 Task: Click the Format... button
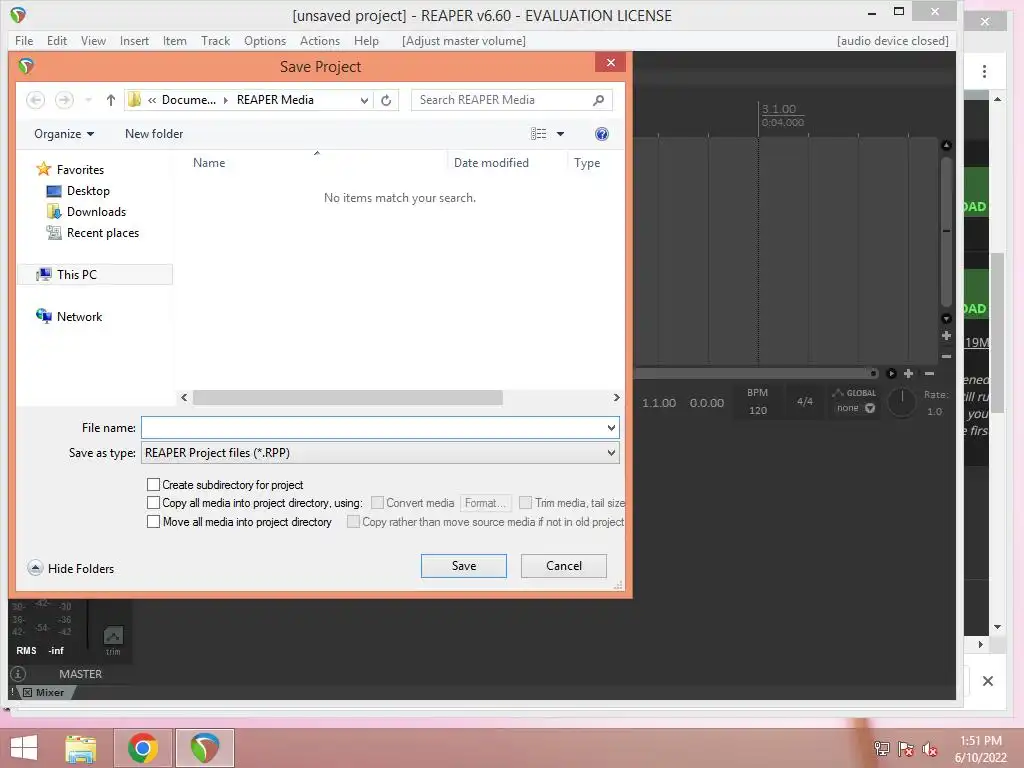[485, 503]
